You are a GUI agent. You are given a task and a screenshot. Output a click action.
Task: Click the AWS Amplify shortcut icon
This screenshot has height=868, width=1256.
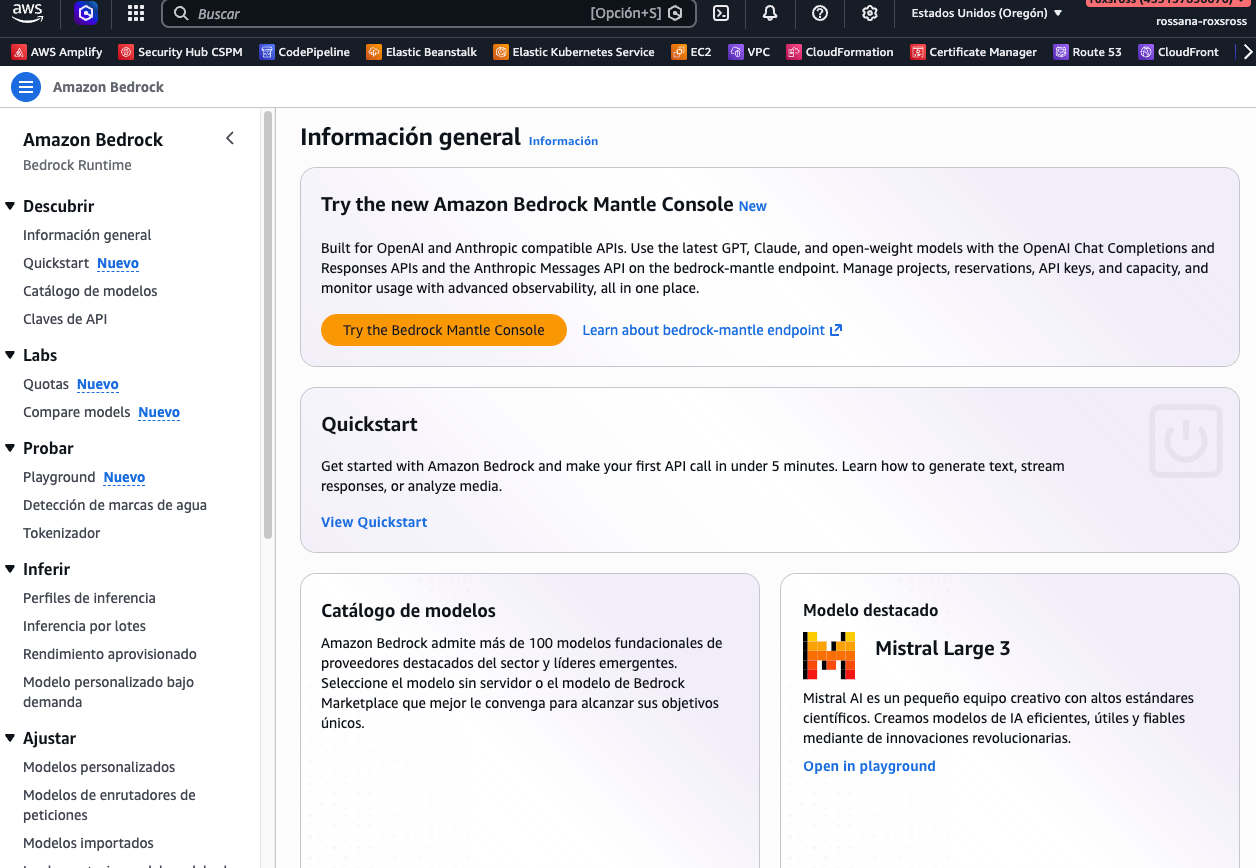19,52
